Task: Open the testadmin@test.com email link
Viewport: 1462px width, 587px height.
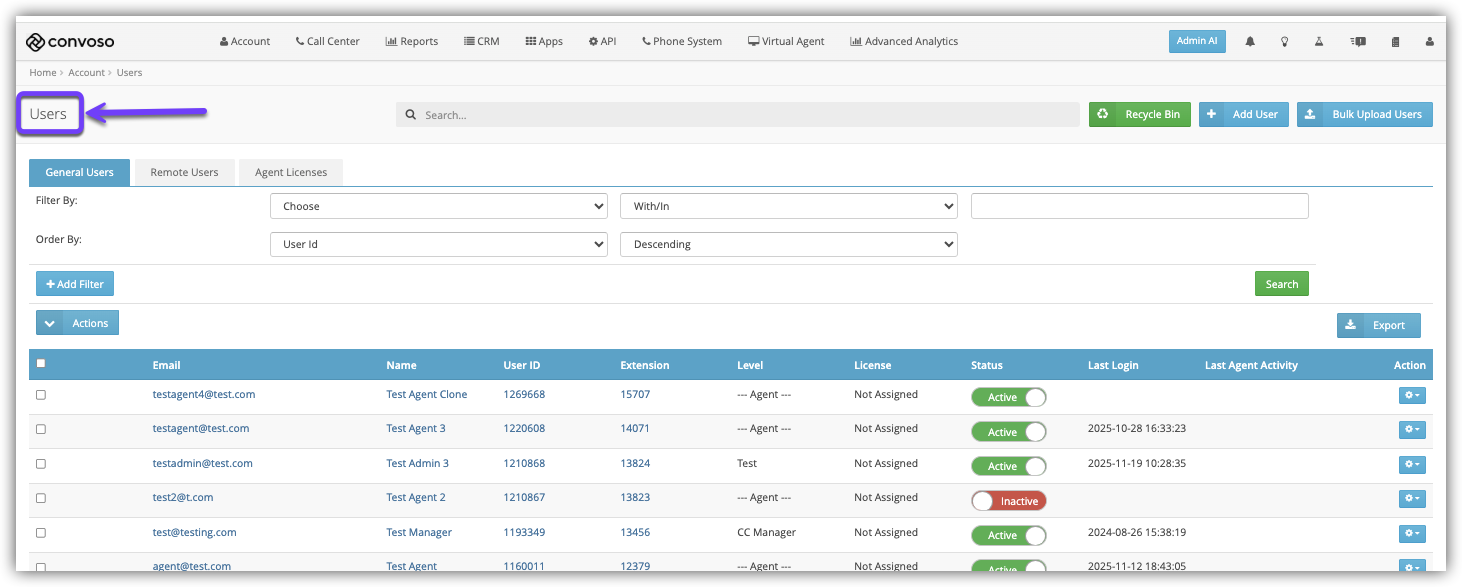Action: tap(203, 463)
